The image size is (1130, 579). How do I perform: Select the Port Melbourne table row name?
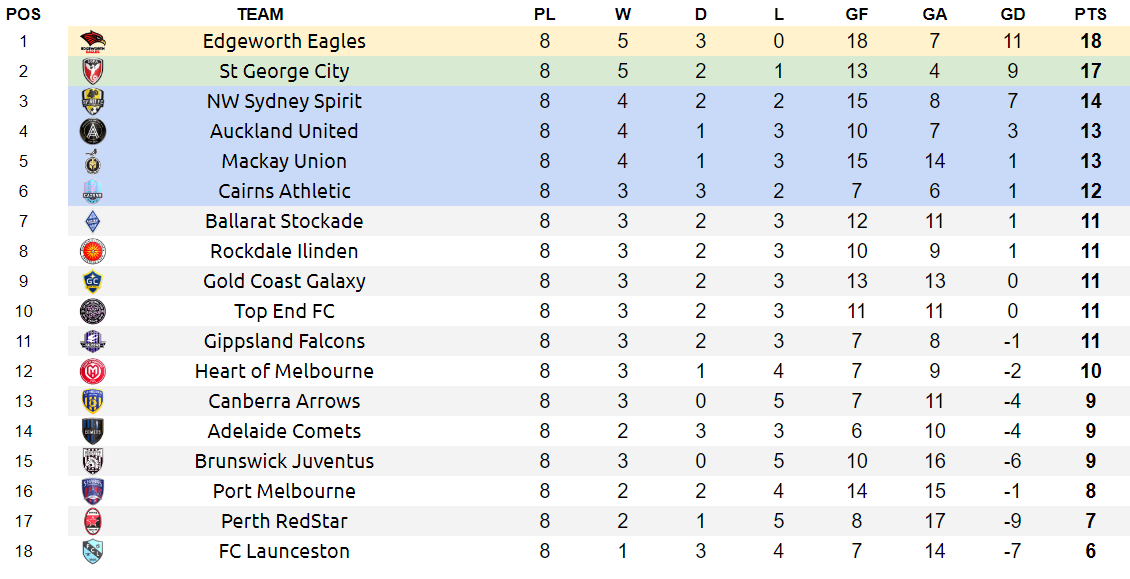pyautogui.click(x=284, y=491)
